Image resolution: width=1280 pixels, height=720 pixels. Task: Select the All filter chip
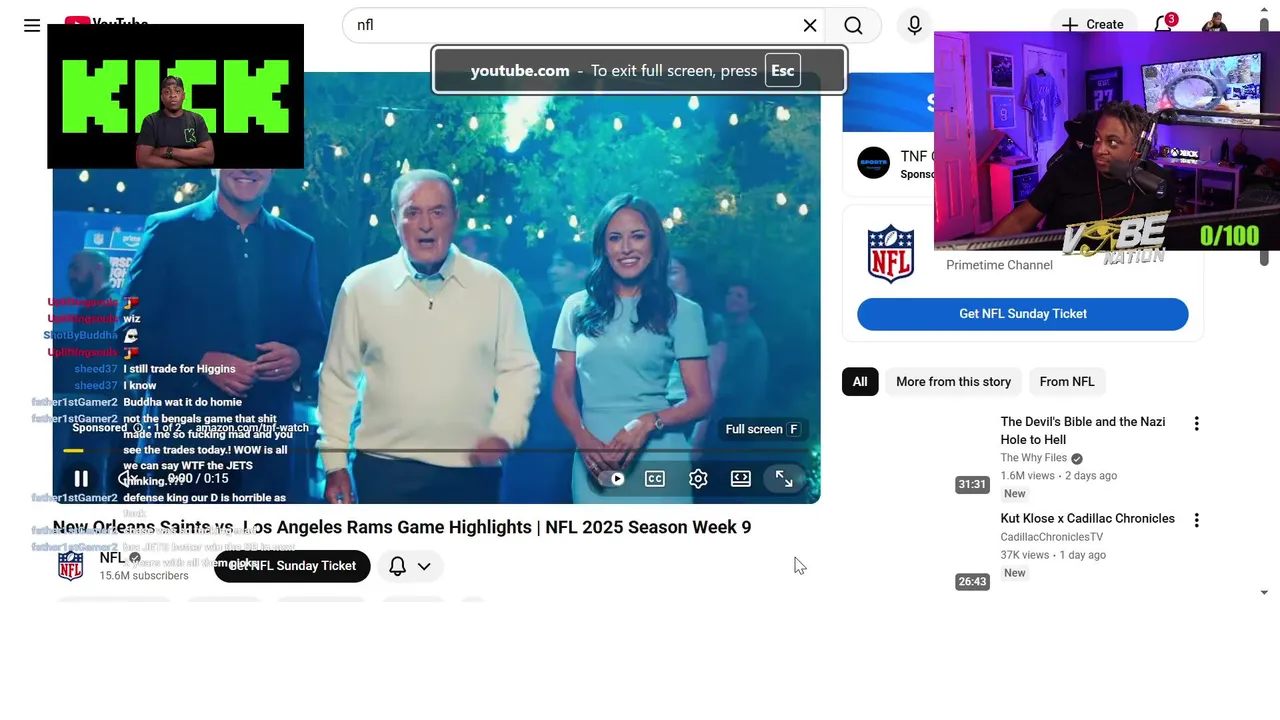[x=860, y=382]
